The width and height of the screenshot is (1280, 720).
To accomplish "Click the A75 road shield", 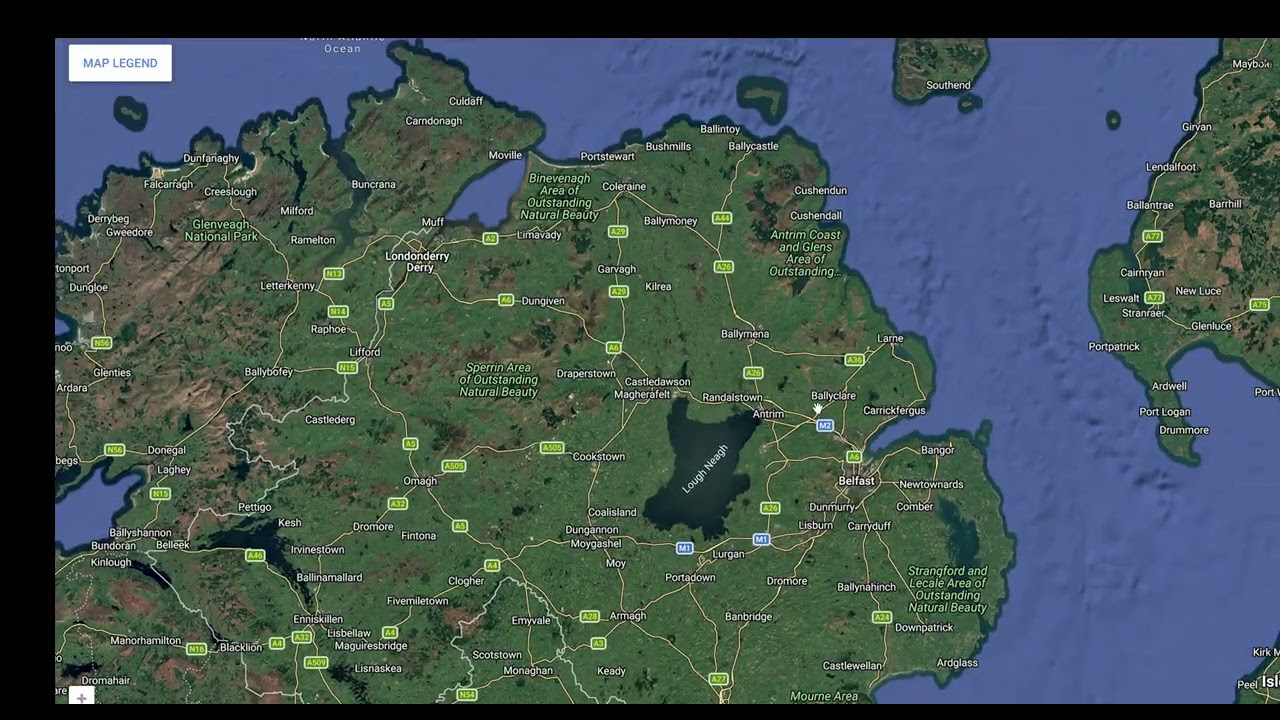I will (x=1260, y=305).
